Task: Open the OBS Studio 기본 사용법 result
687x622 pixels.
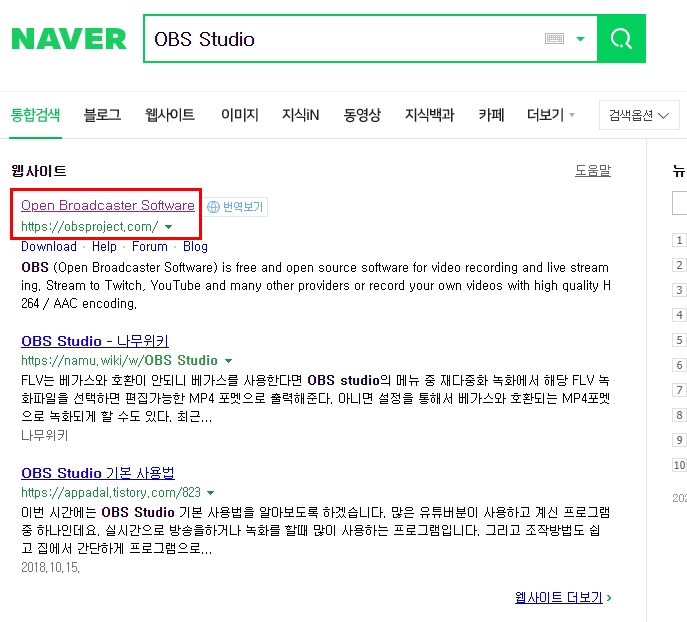Action: click(x=98, y=473)
